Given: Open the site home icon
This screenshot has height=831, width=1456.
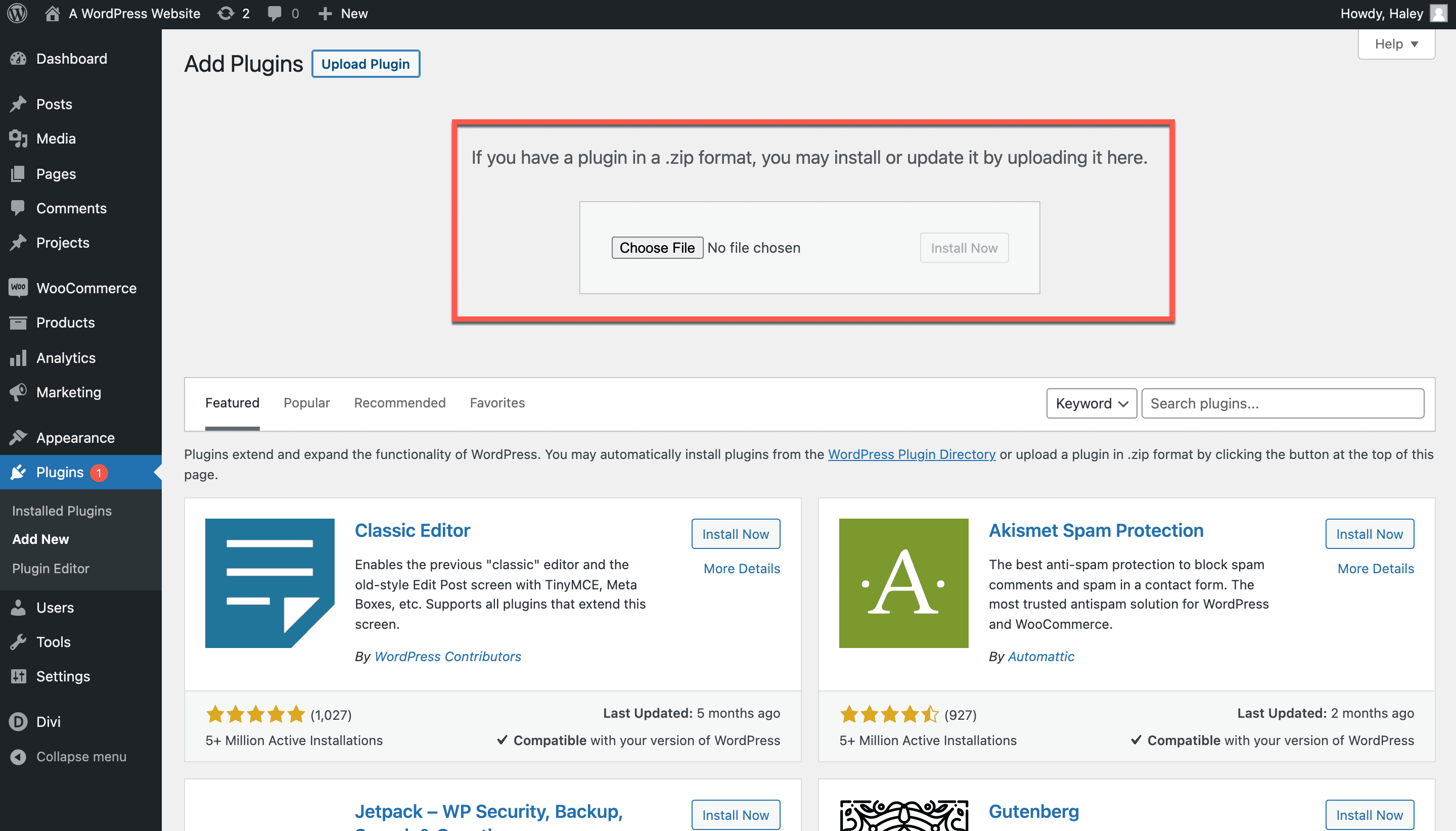Looking at the screenshot, I should [x=52, y=14].
